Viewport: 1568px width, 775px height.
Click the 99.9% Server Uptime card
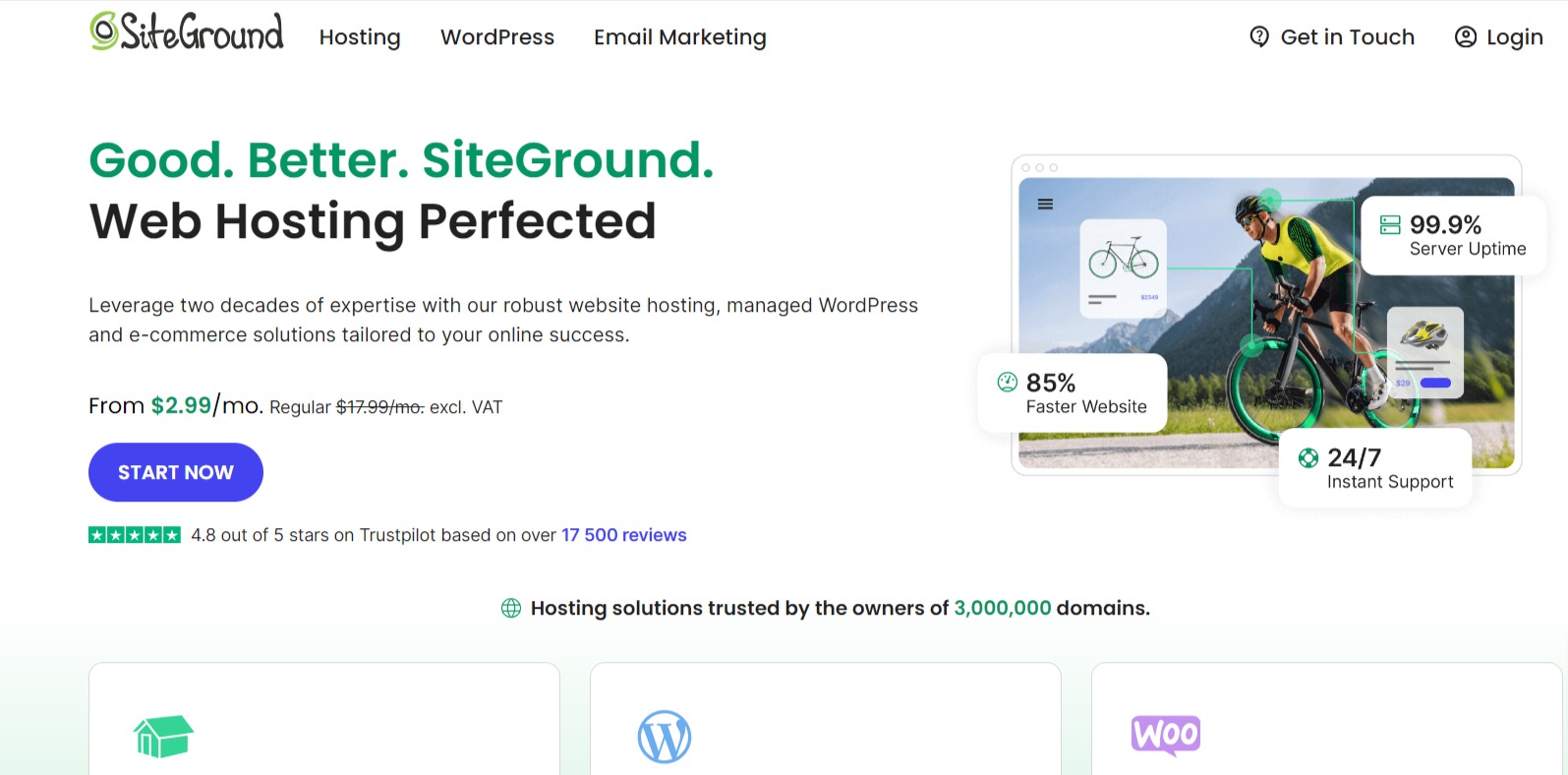[x=1454, y=236]
